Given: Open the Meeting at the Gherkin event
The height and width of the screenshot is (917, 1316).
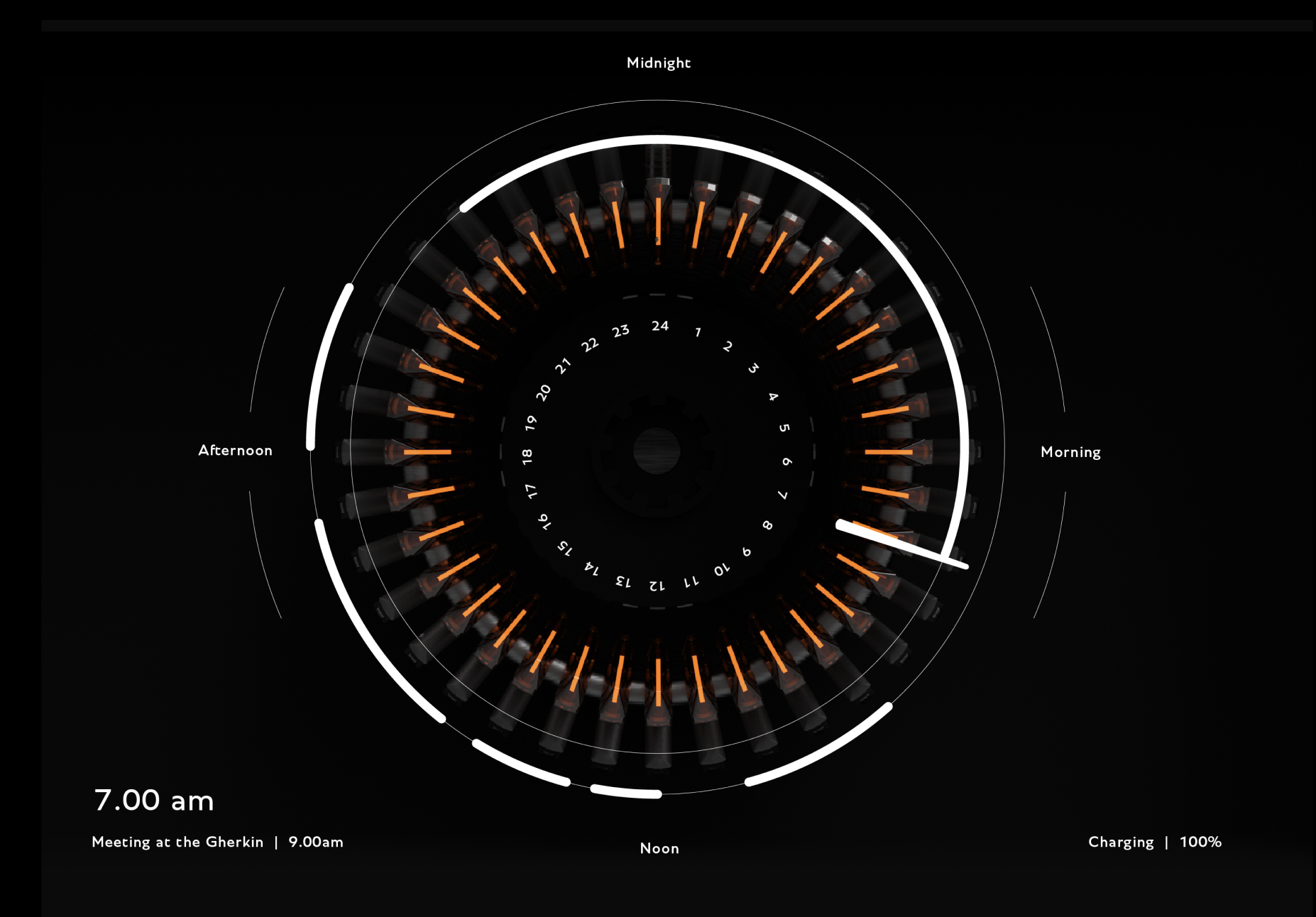Looking at the screenshot, I should pyautogui.click(x=177, y=842).
